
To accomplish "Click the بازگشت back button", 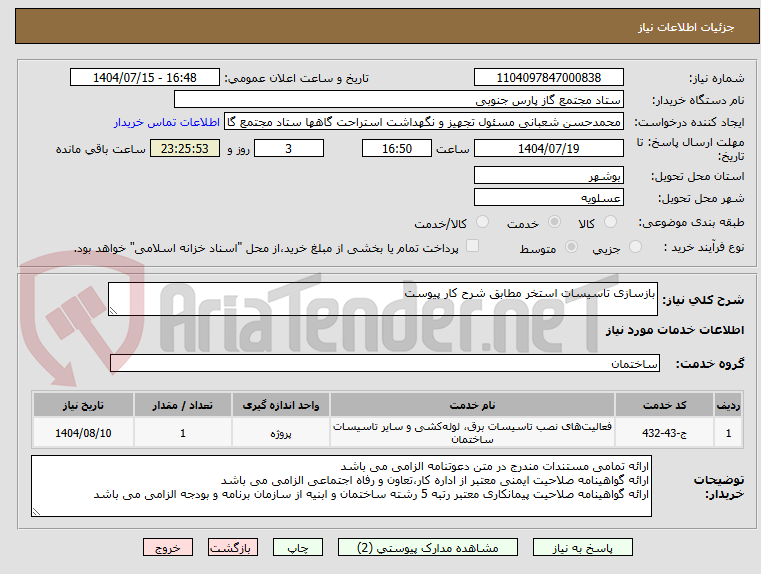I will [x=232, y=547].
